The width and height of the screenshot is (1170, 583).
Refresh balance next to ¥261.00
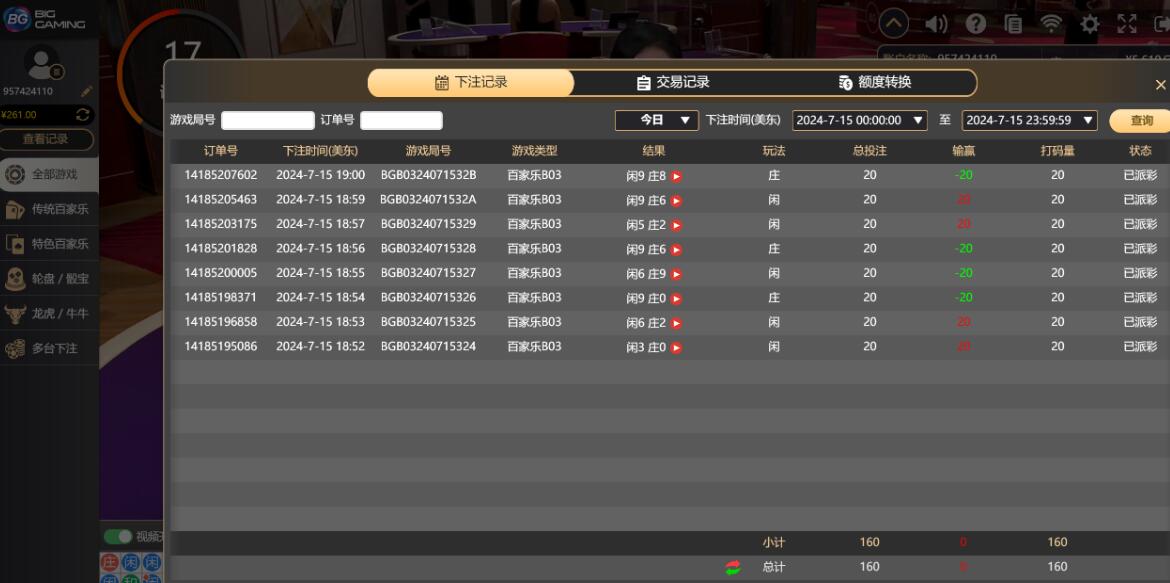point(84,115)
